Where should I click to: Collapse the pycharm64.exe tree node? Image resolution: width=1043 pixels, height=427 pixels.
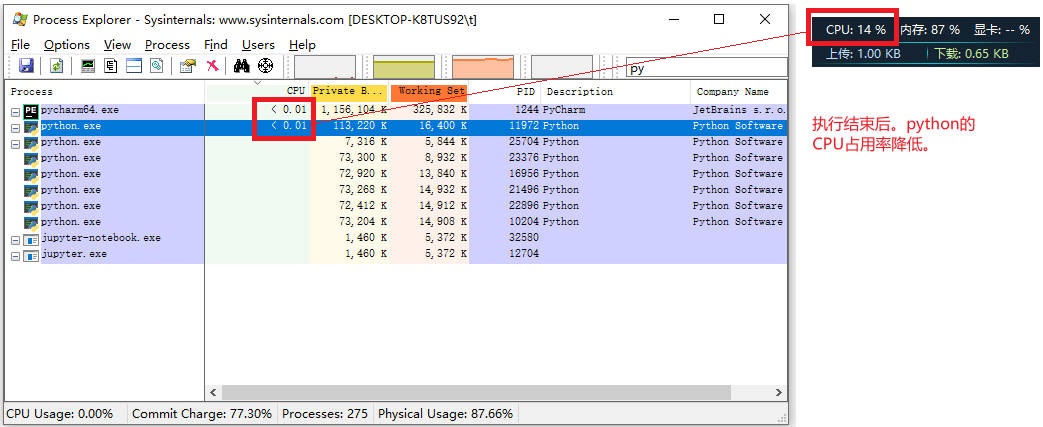click(x=15, y=112)
